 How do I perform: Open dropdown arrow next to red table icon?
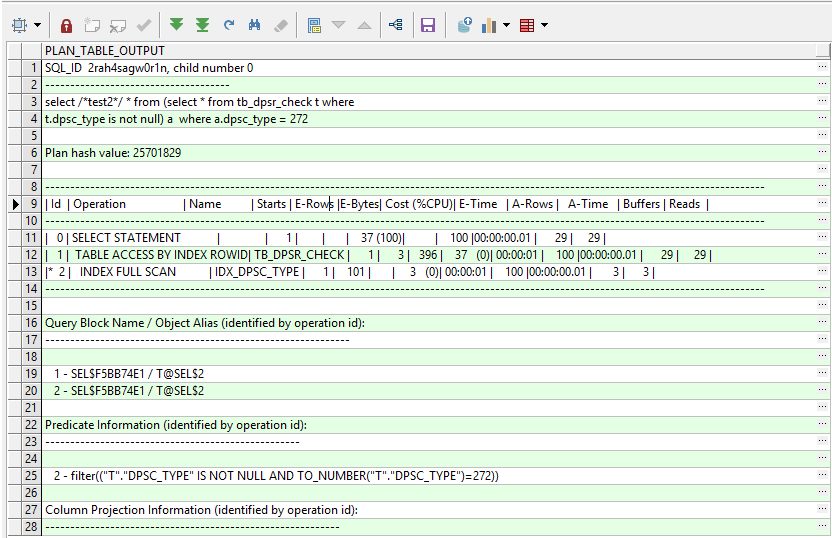click(544, 25)
